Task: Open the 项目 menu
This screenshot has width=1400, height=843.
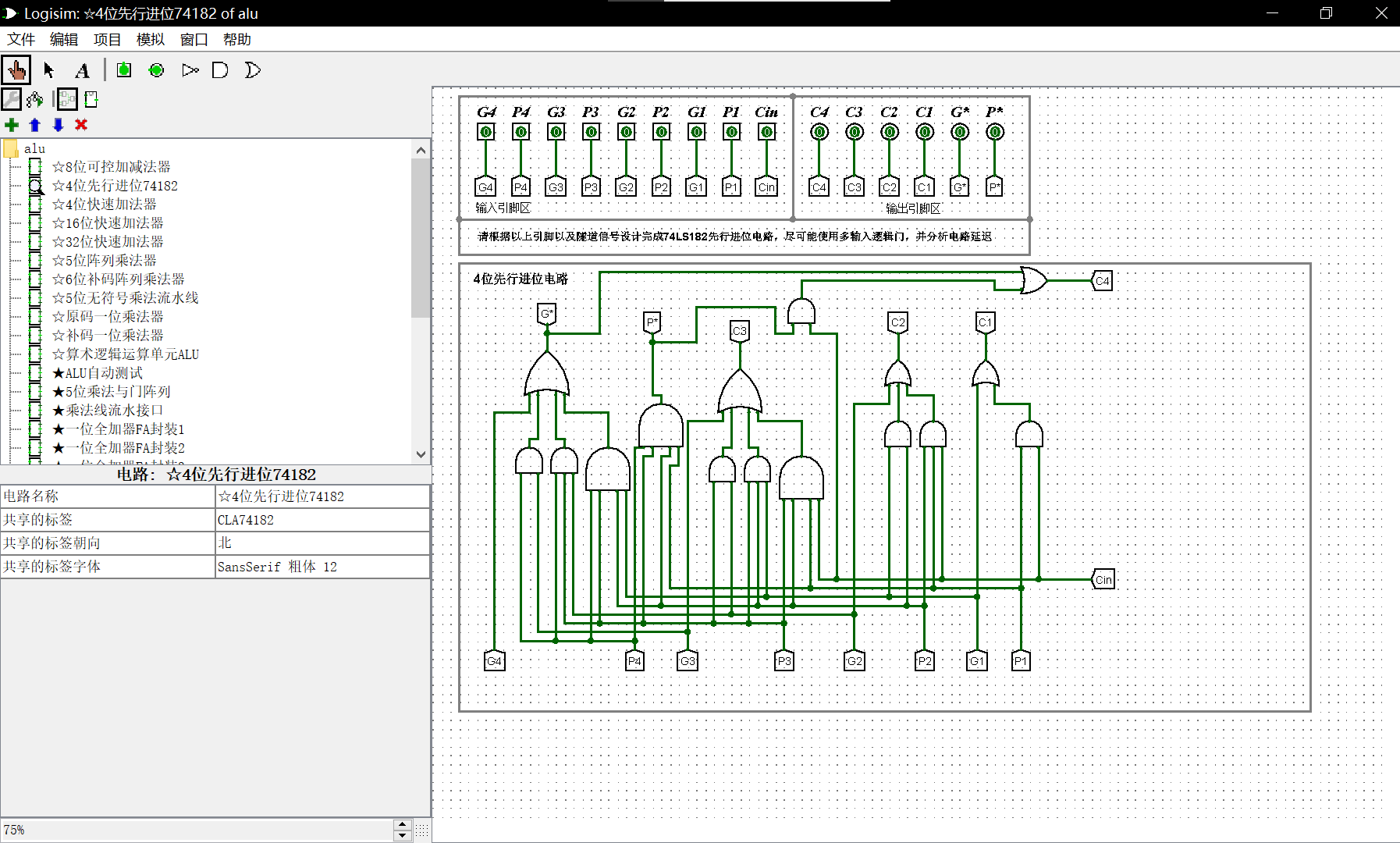Action: [107, 40]
